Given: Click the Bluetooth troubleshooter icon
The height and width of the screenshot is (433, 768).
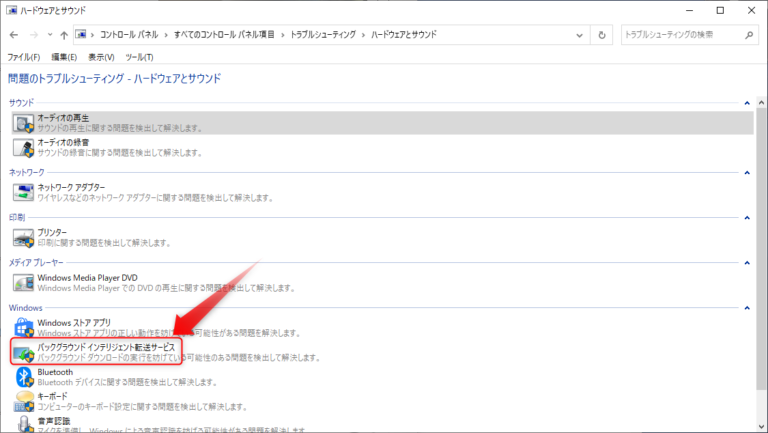Looking at the screenshot, I should coord(23,377).
